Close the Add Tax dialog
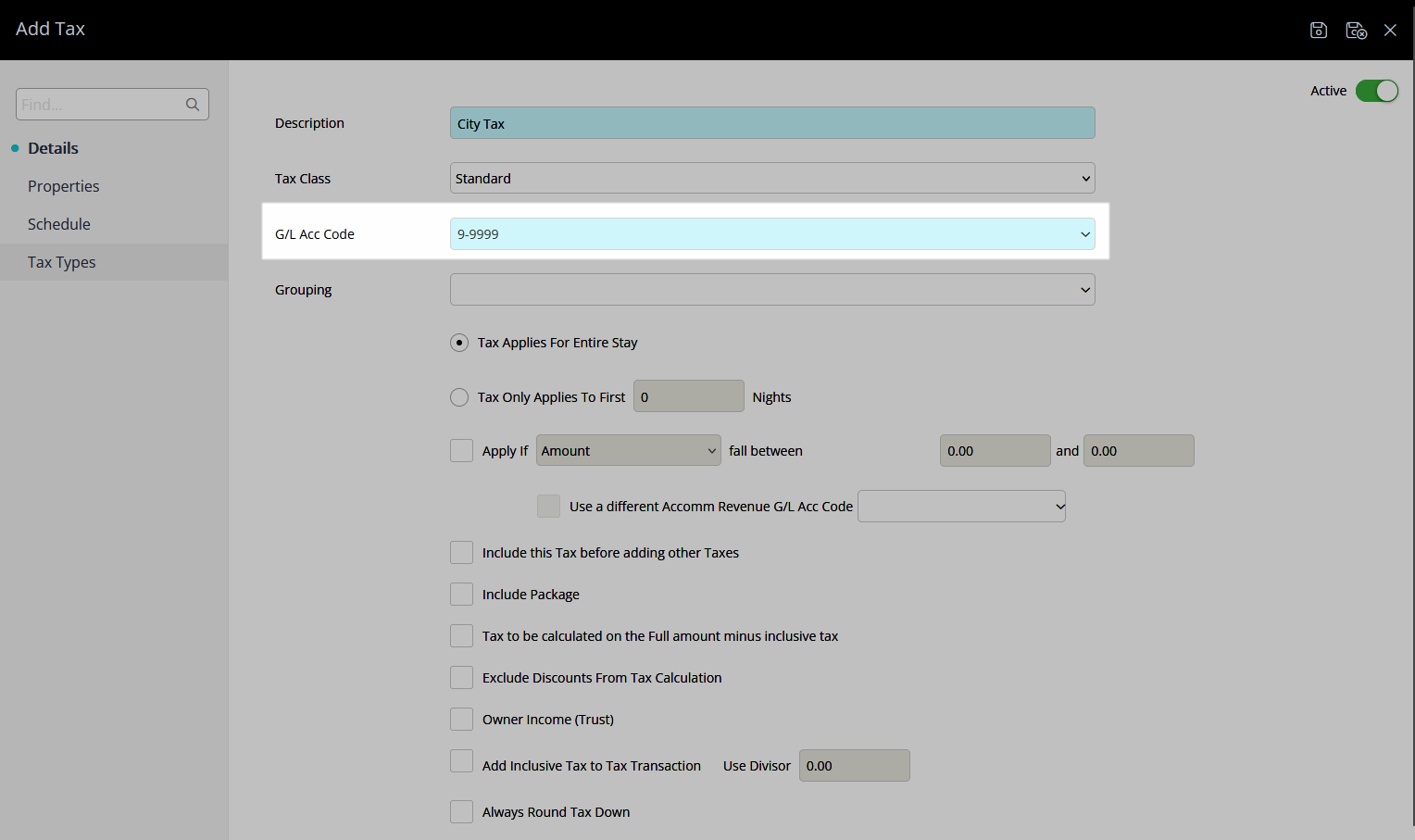The image size is (1415, 840). [1390, 31]
